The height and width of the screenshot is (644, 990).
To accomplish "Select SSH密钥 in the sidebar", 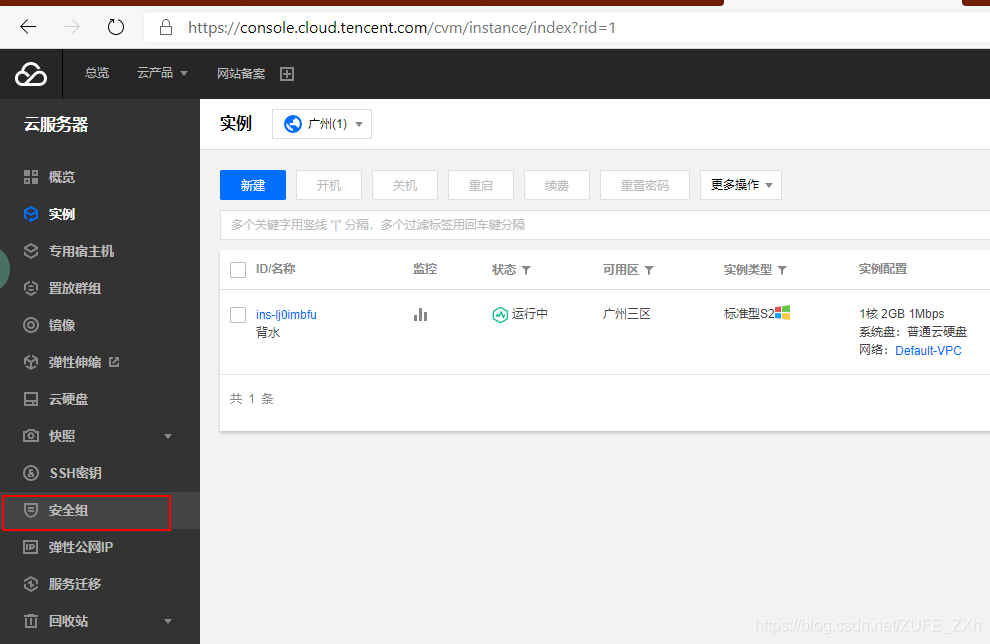I will [75, 473].
